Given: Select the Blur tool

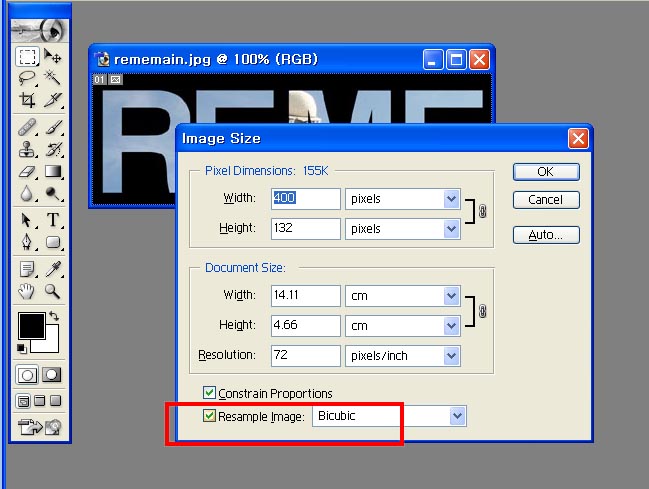Looking at the screenshot, I should [x=27, y=193].
